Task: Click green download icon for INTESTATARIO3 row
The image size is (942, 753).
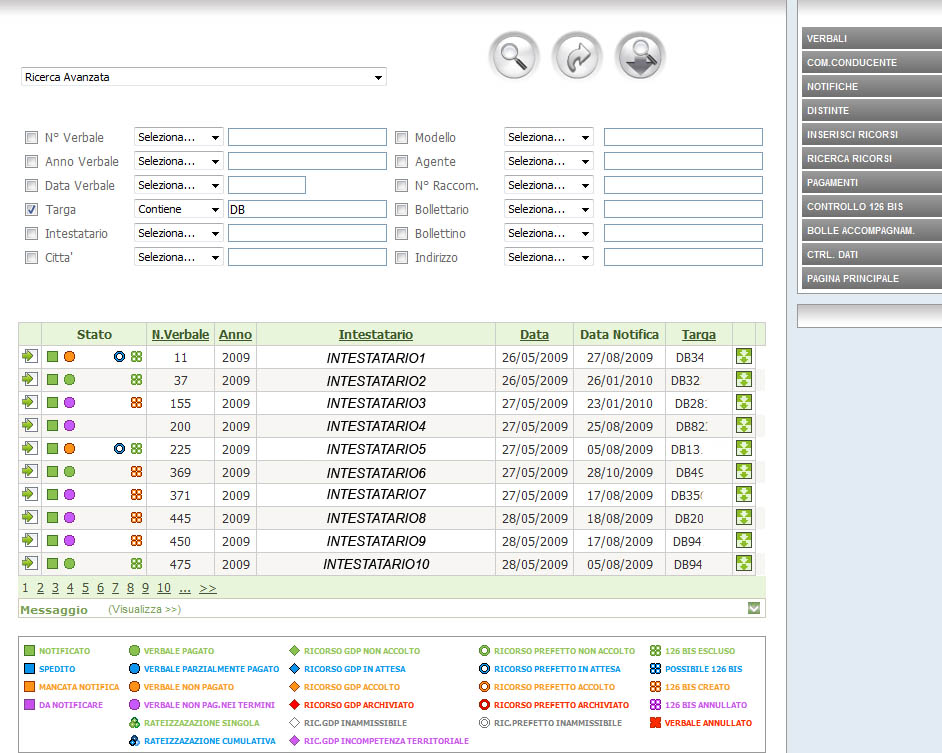Action: (x=744, y=402)
